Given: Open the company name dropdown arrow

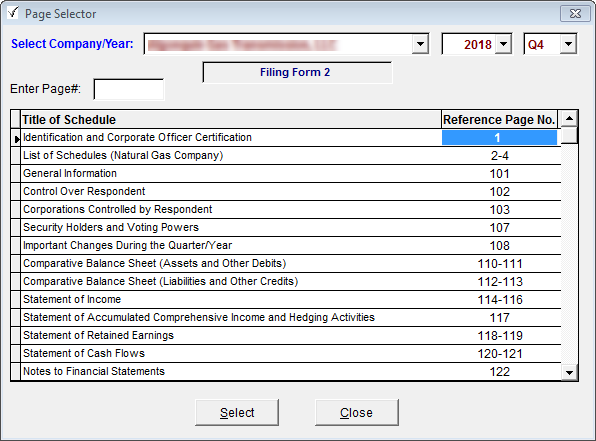Looking at the screenshot, I should 420,44.
